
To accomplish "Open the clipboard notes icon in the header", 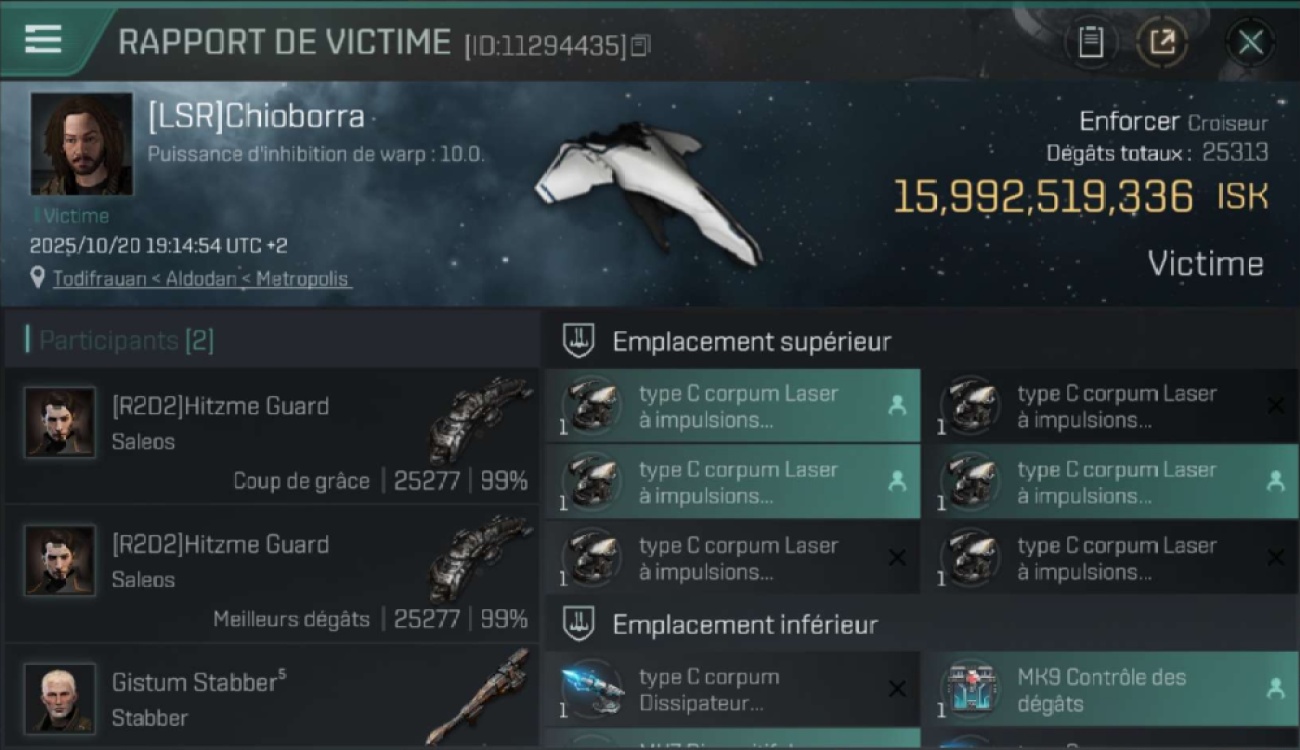I will (x=1091, y=42).
